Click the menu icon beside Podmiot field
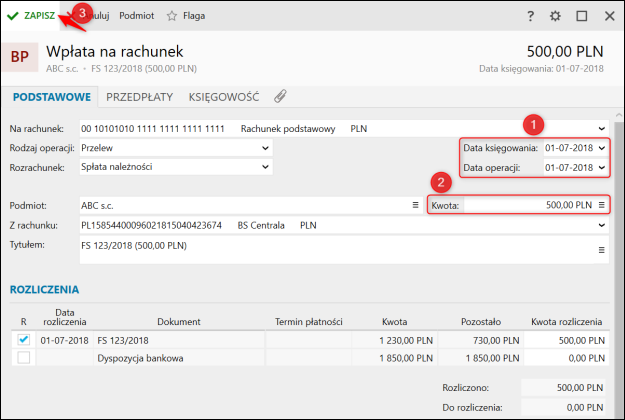This screenshot has height=420, width=625. coord(415,205)
